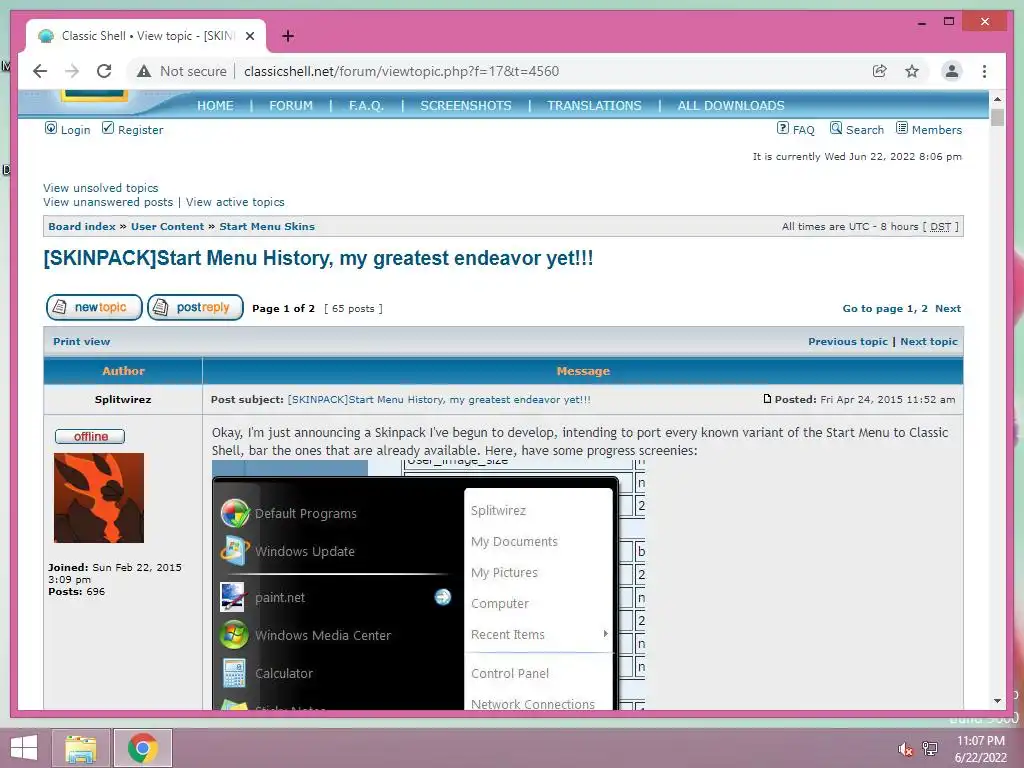Click View unanswered posts

coord(108,202)
